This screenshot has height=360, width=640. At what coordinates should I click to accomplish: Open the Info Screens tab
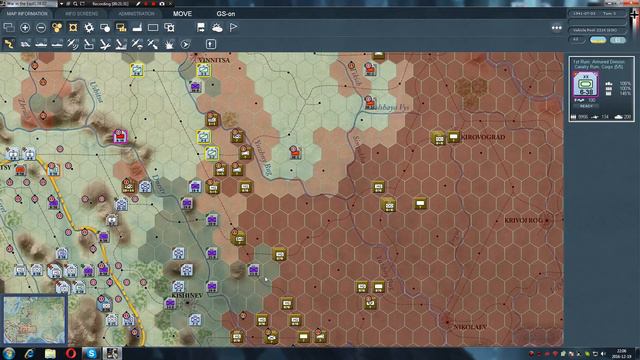[82, 14]
